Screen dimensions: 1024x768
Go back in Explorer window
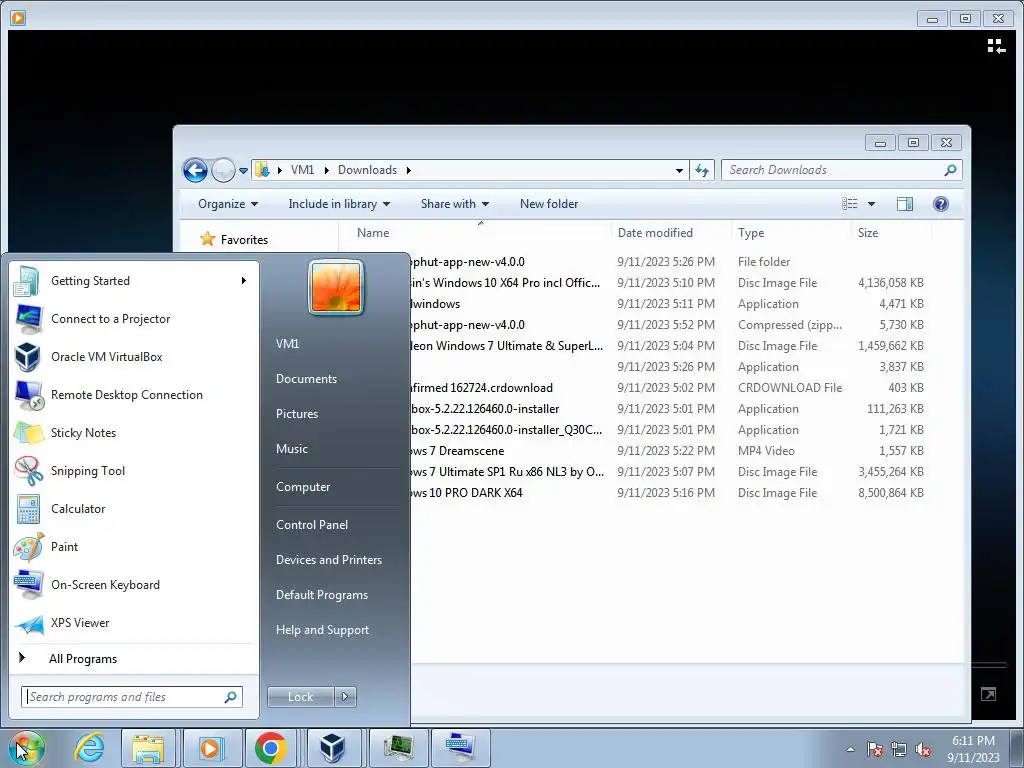click(195, 170)
